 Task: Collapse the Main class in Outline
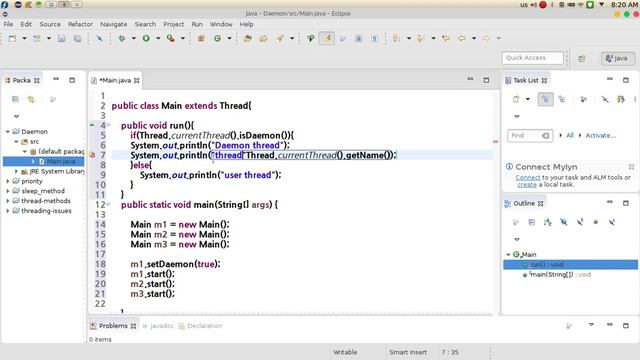point(508,254)
